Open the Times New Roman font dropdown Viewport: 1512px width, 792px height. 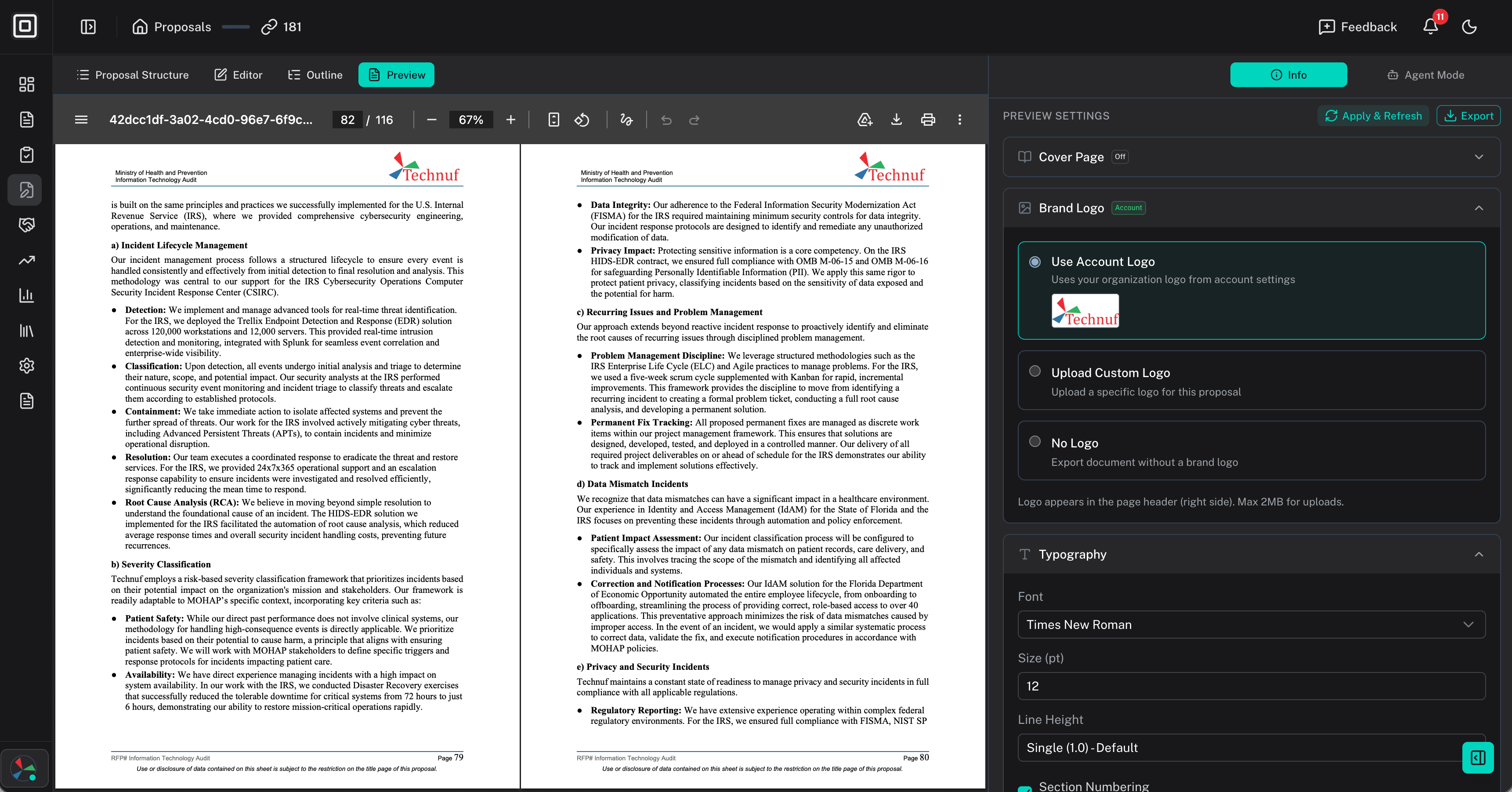click(x=1252, y=624)
